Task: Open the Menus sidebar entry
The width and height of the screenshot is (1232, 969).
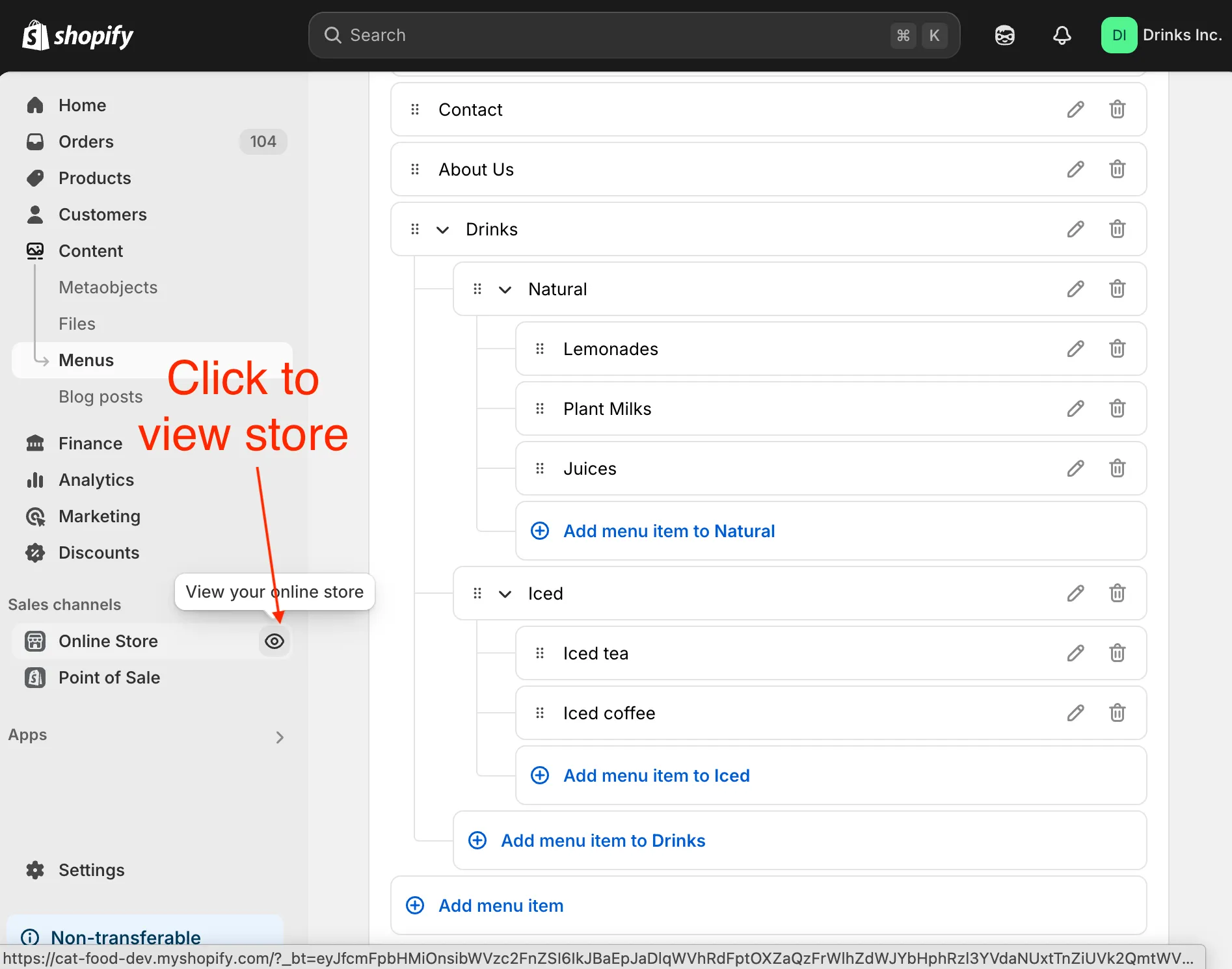Action: click(87, 360)
